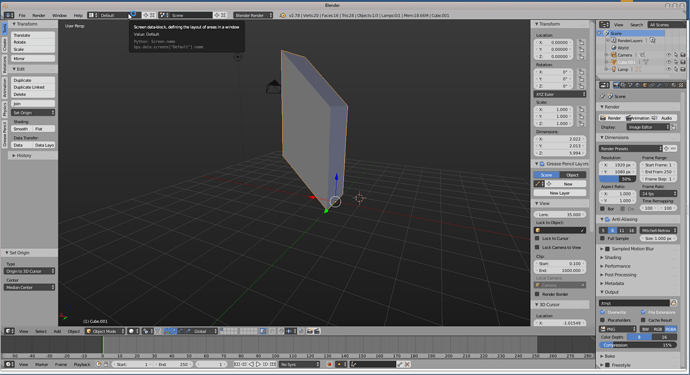This screenshot has height=375, width=690.
Task: Open the Modifiers wrench properties tab
Action: [x=659, y=85]
